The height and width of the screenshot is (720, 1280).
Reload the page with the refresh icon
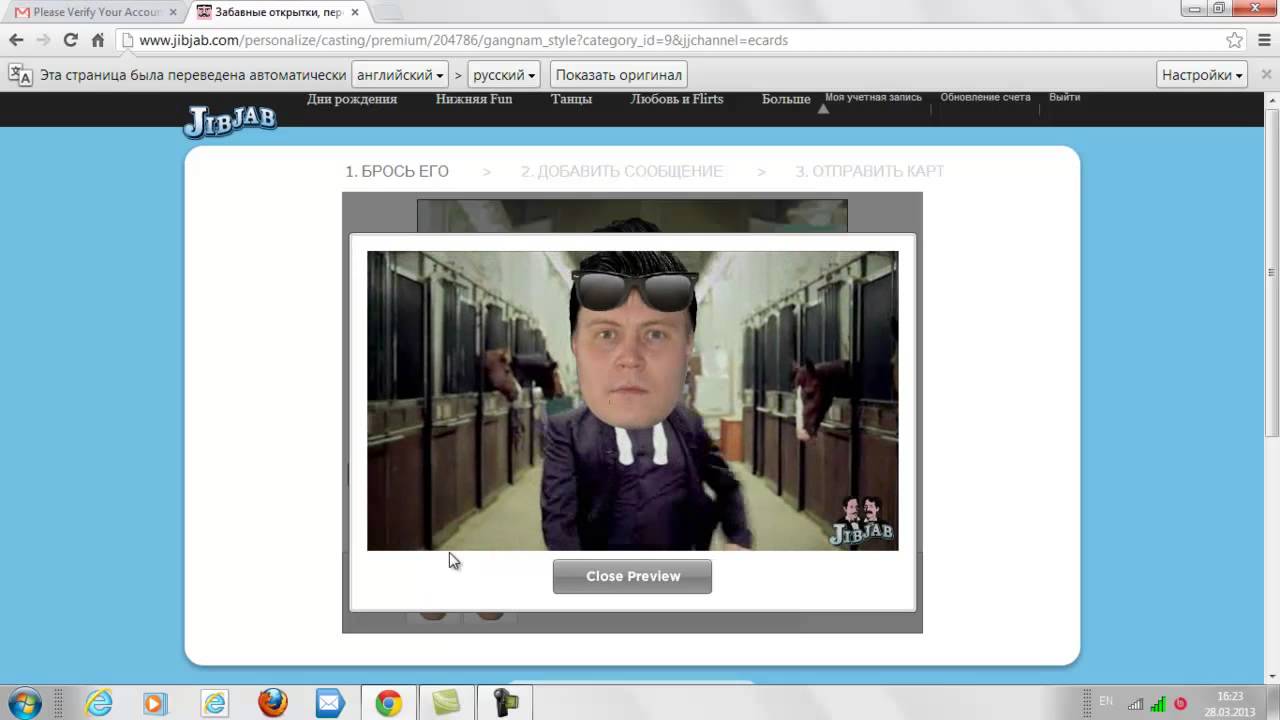[x=70, y=40]
